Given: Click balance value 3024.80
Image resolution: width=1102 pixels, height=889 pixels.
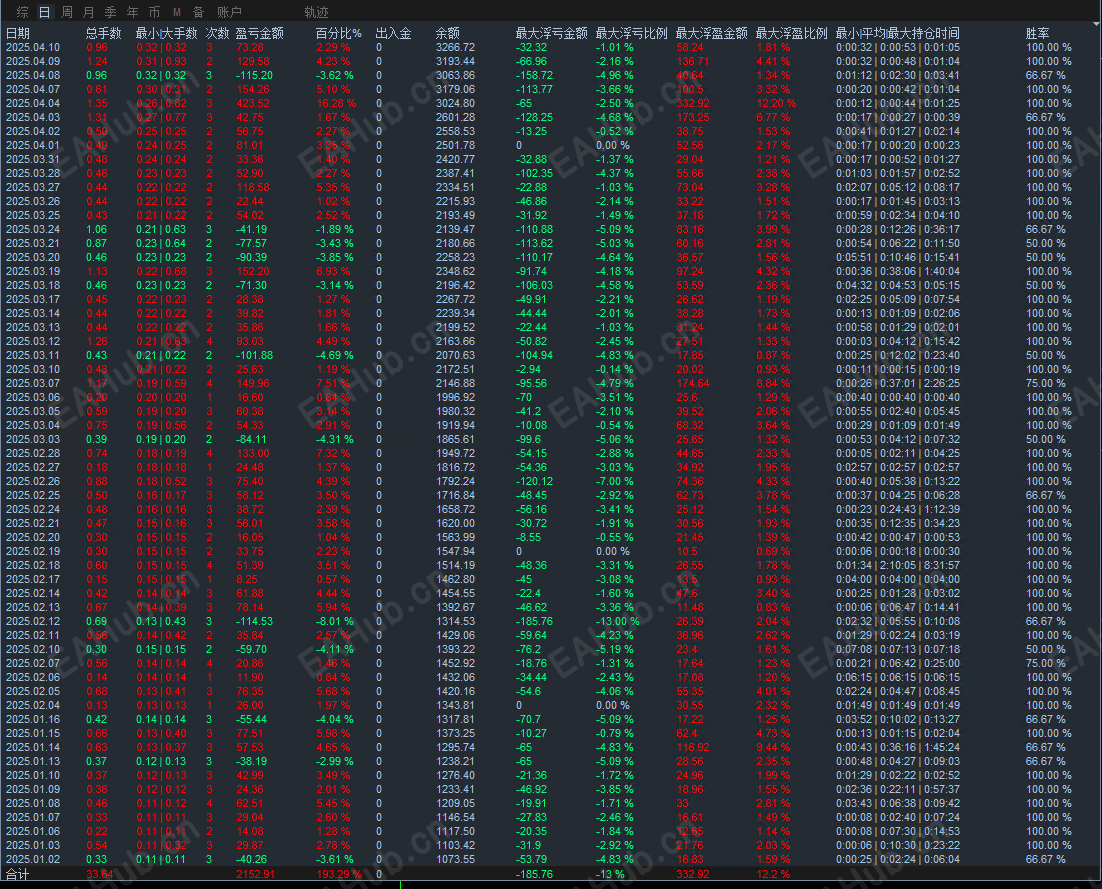Looking at the screenshot, I should point(455,103).
